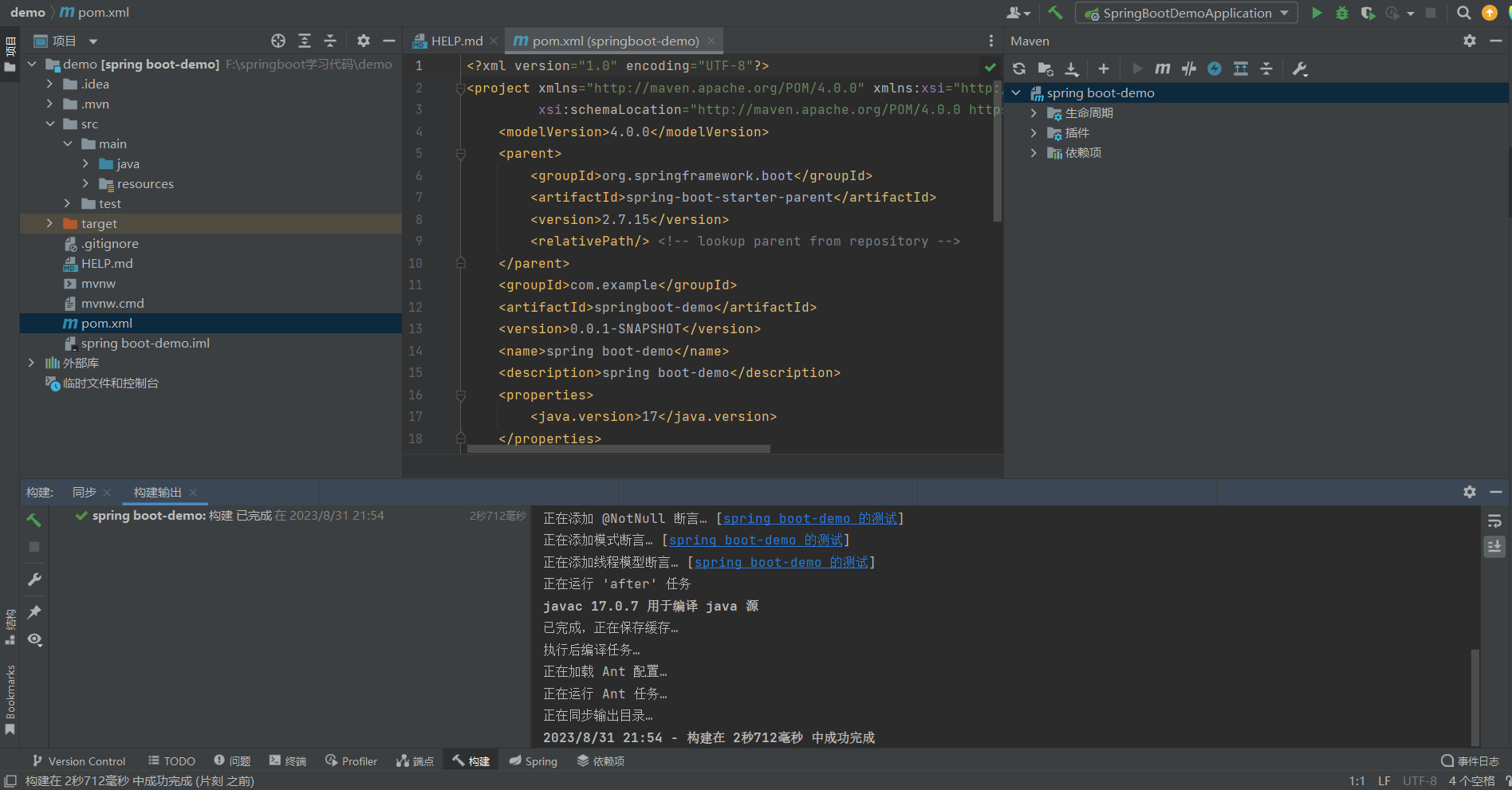
Task: Click the orange update arrow icon
Action: click(1490, 13)
